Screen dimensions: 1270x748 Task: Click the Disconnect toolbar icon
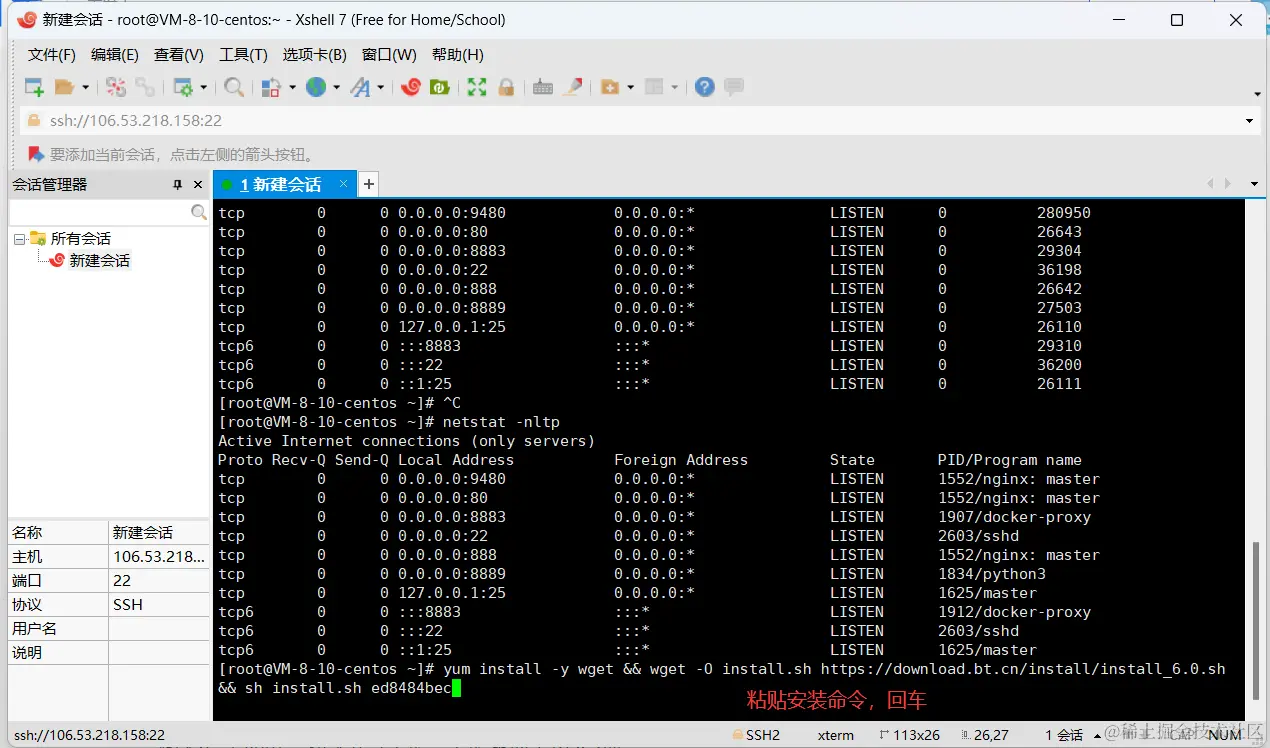116,87
